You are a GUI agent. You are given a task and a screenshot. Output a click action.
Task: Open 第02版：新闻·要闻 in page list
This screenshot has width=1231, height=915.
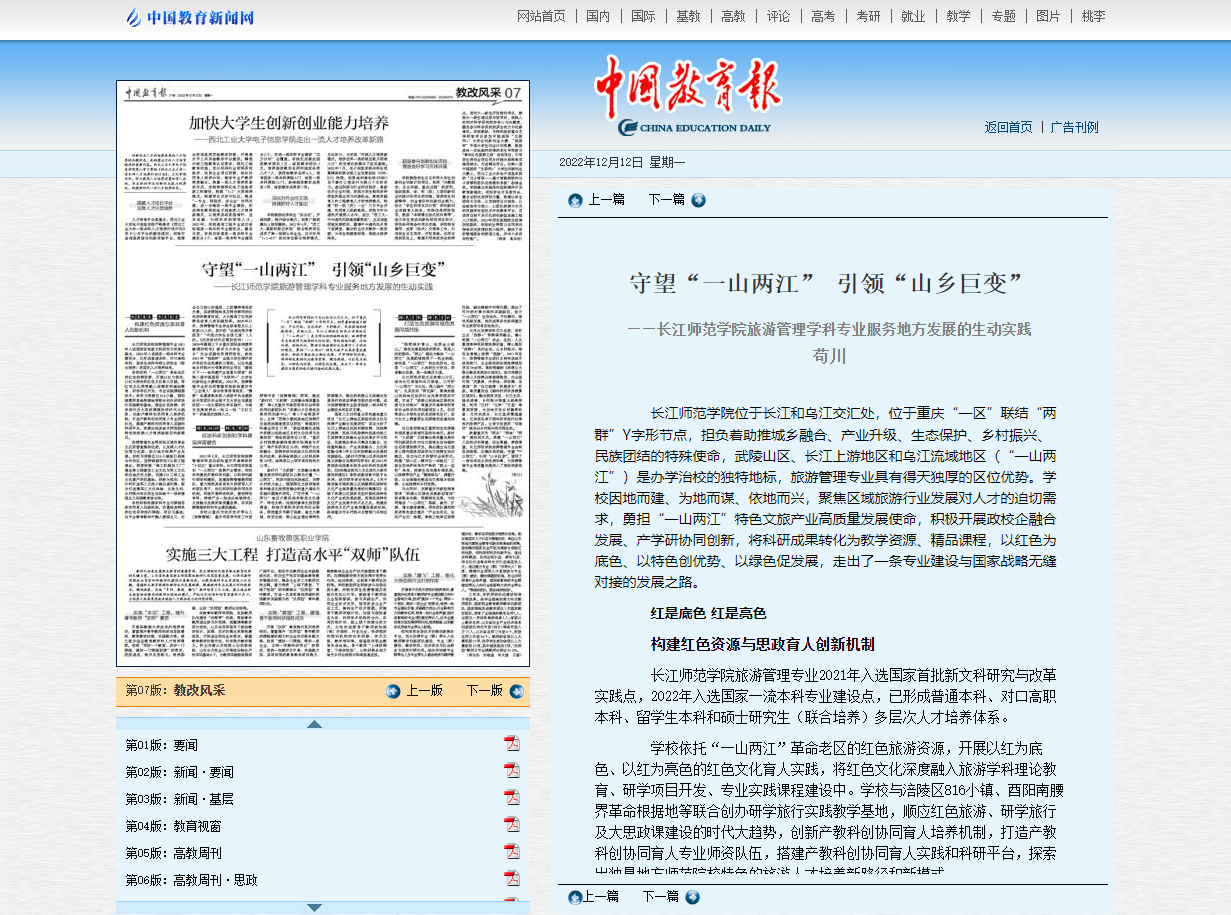[x=179, y=772]
